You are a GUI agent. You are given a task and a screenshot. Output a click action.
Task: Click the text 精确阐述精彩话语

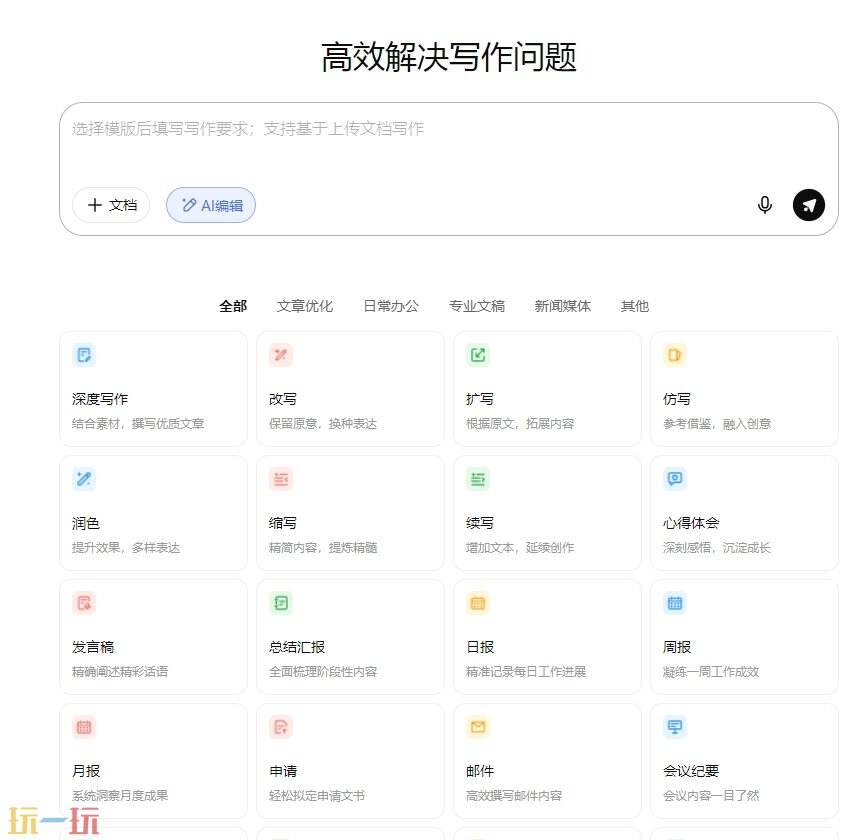(x=120, y=671)
